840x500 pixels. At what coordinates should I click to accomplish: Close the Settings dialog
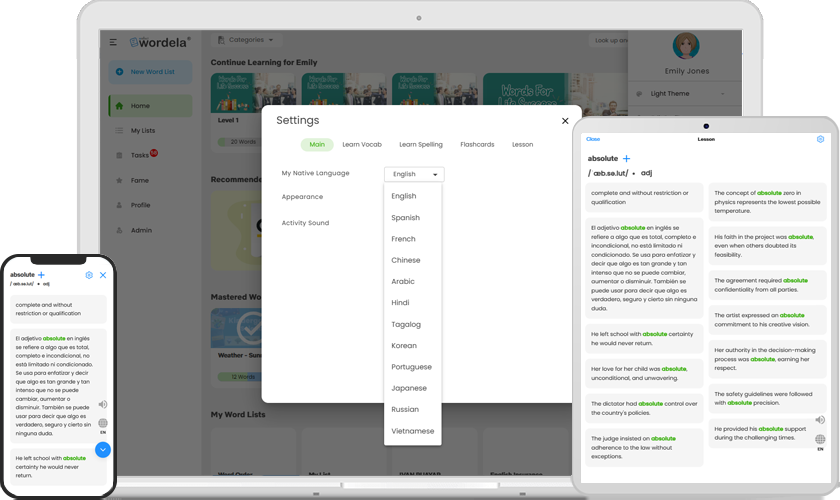565,121
